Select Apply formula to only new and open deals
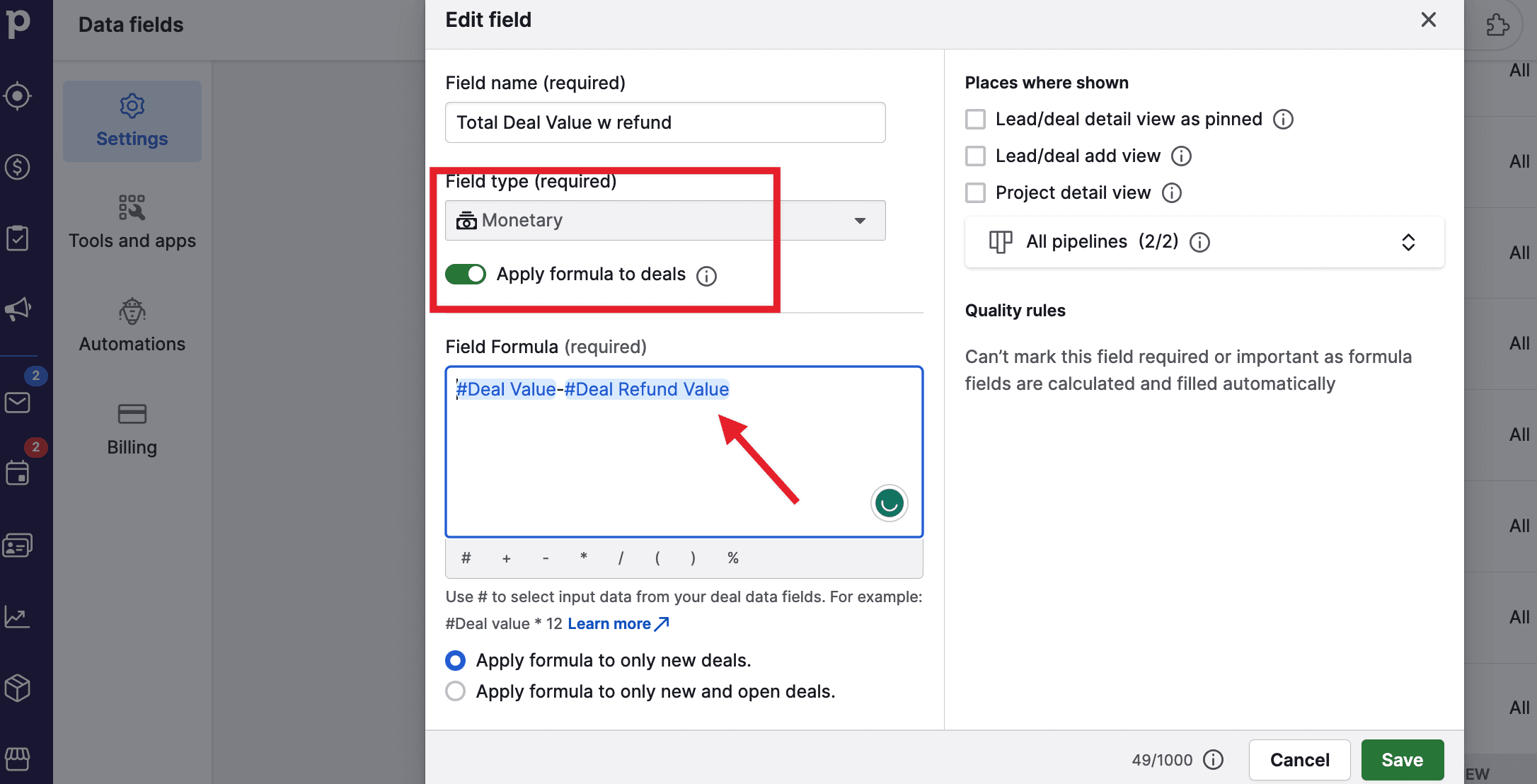This screenshot has width=1537, height=784. click(x=456, y=691)
